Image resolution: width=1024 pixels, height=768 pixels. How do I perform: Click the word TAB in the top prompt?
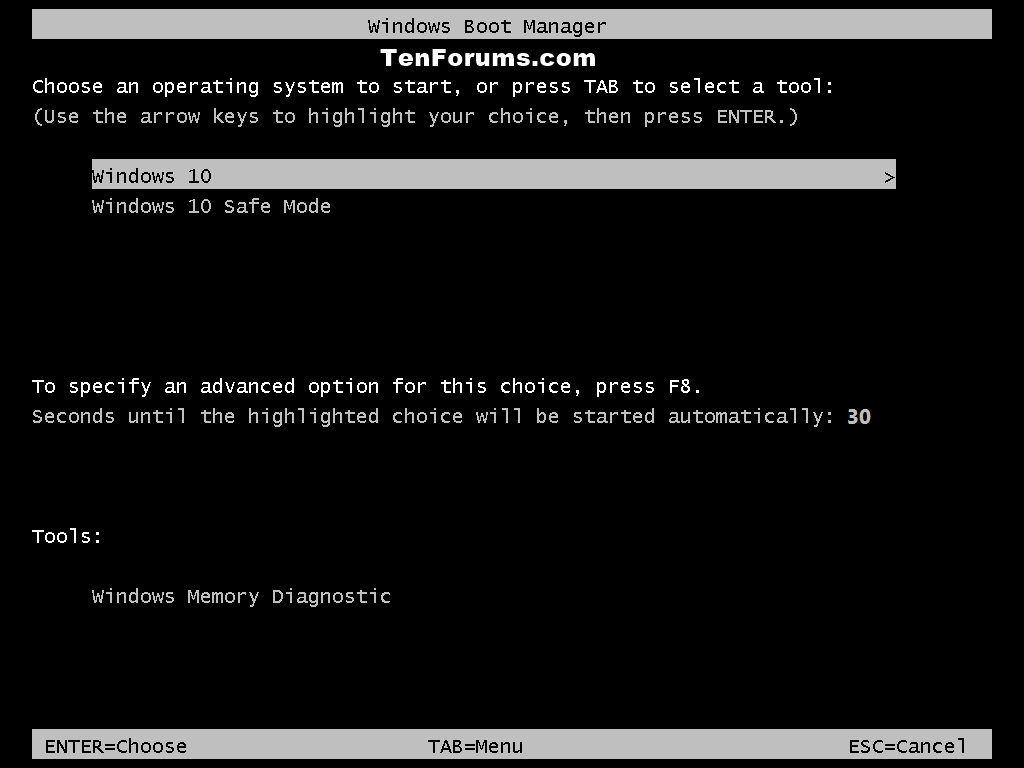[601, 86]
